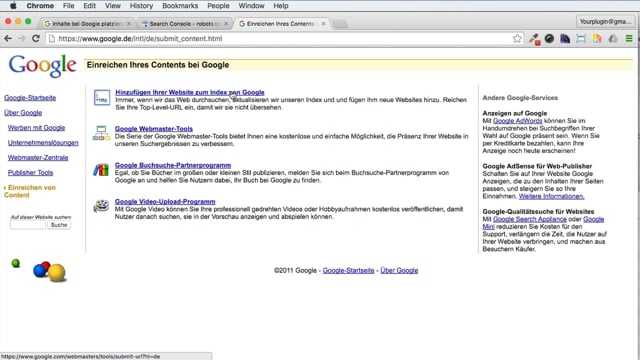This screenshot has height=360, width=640.
Task: Open the Edit menu
Action: pos(89,6)
